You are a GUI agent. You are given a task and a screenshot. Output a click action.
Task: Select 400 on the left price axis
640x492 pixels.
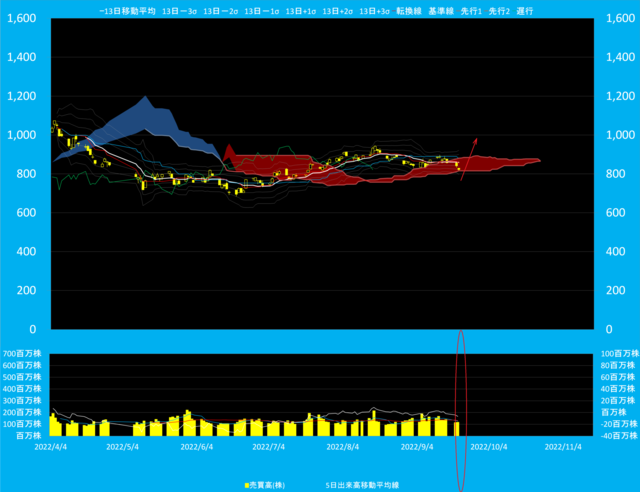[x=27, y=251]
